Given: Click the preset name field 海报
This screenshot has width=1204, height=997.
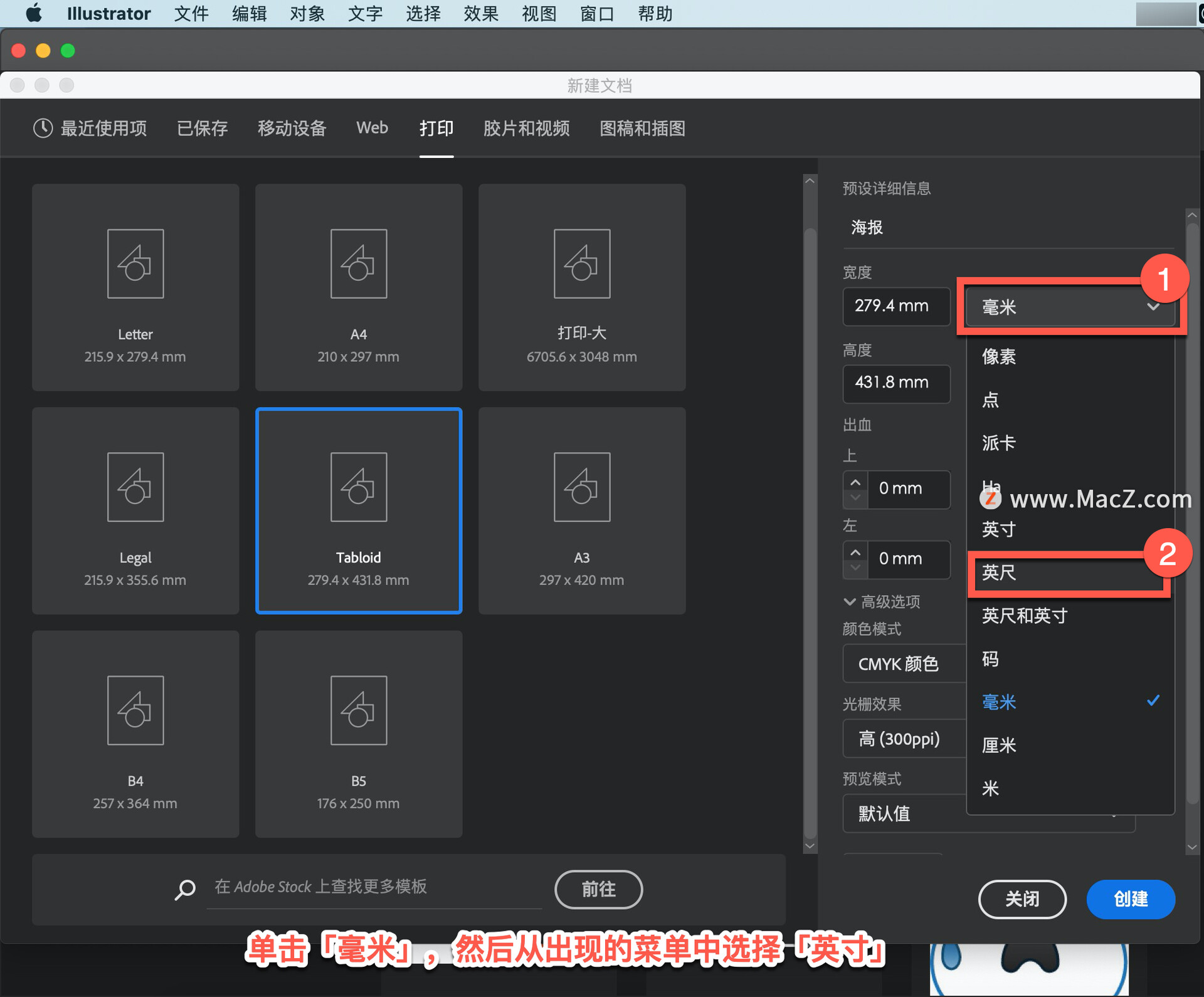Looking at the screenshot, I should pyautogui.click(x=1008, y=228).
